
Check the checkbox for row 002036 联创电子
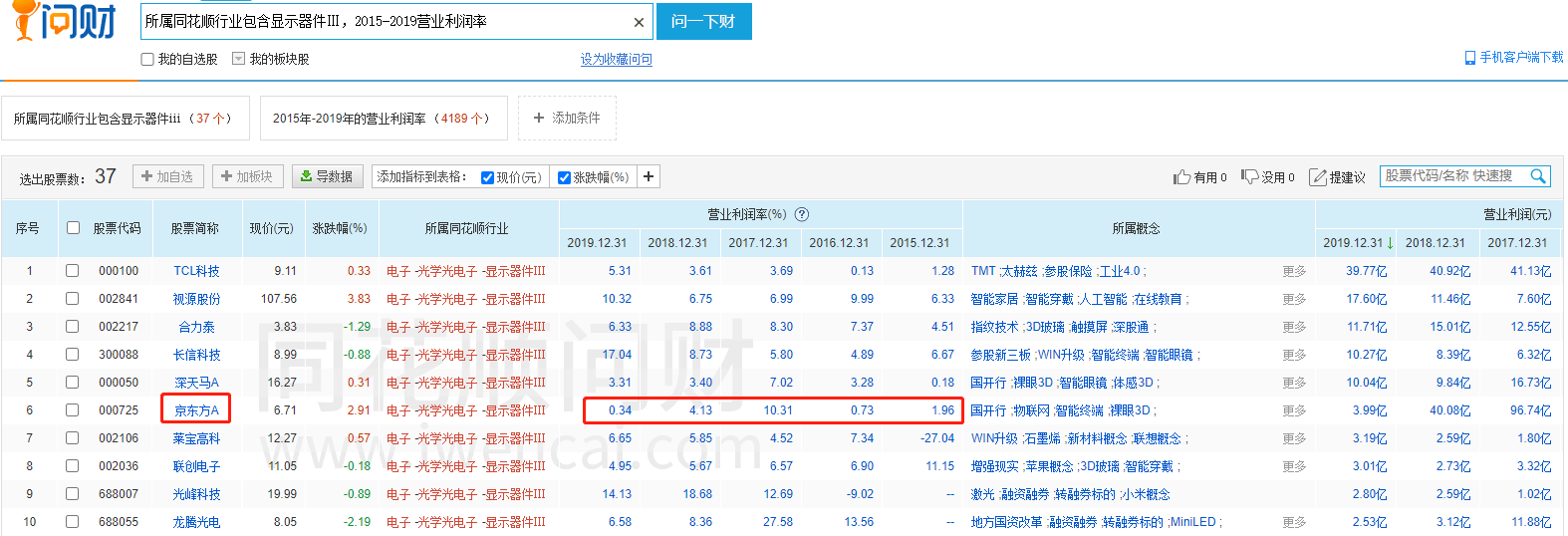[72, 466]
